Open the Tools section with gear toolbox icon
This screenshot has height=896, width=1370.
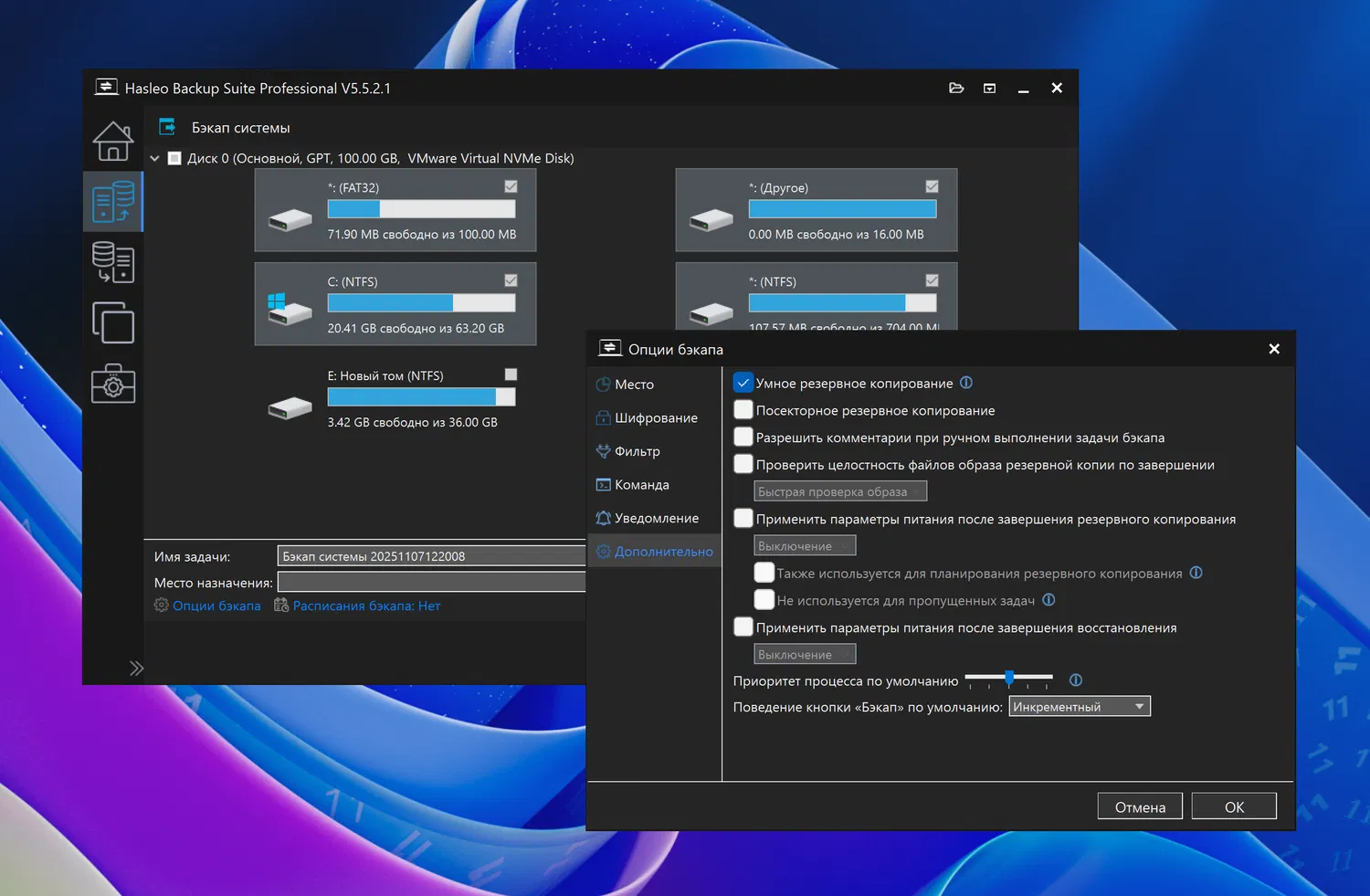(113, 384)
